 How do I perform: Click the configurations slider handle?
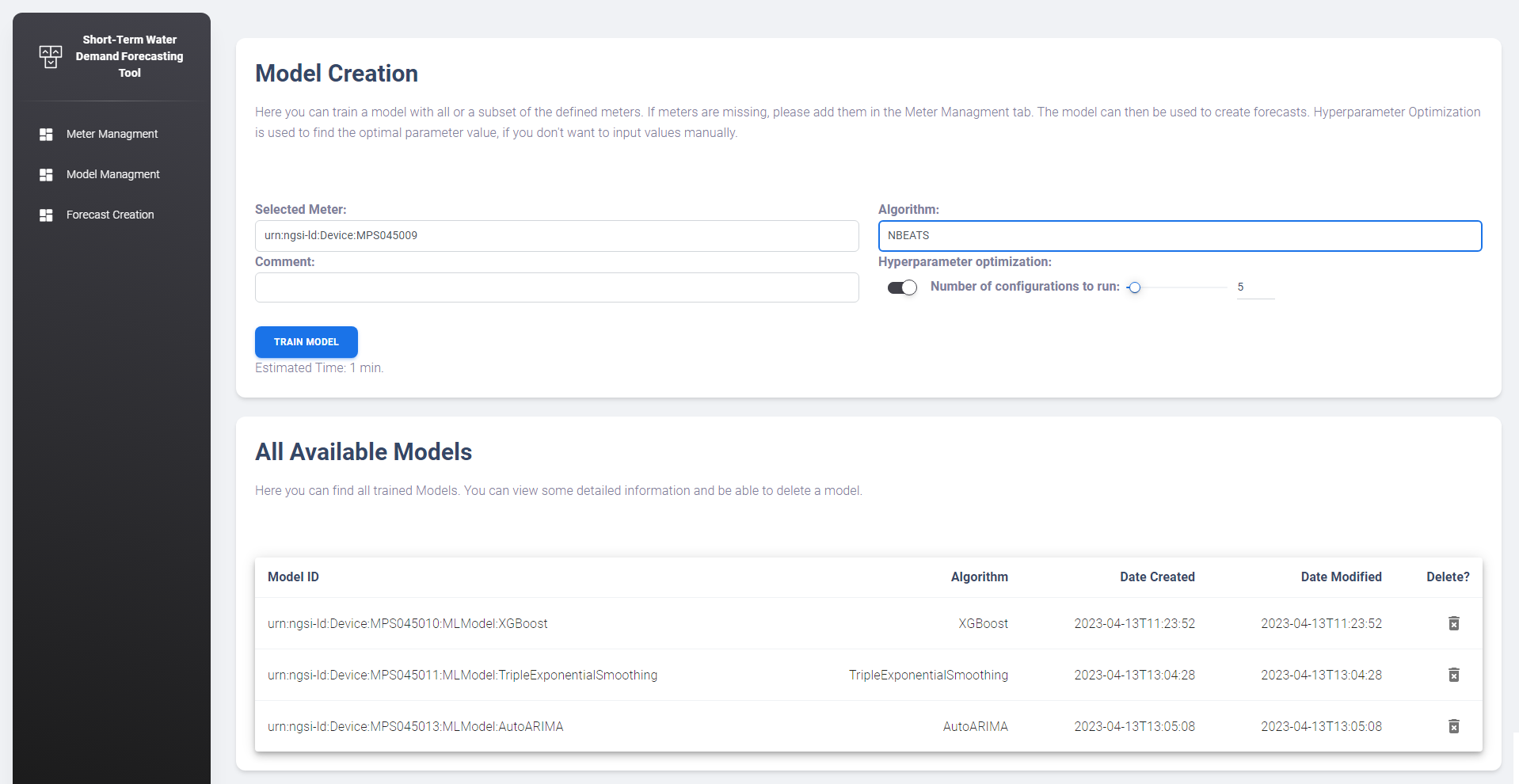(x=1135, y=287)
